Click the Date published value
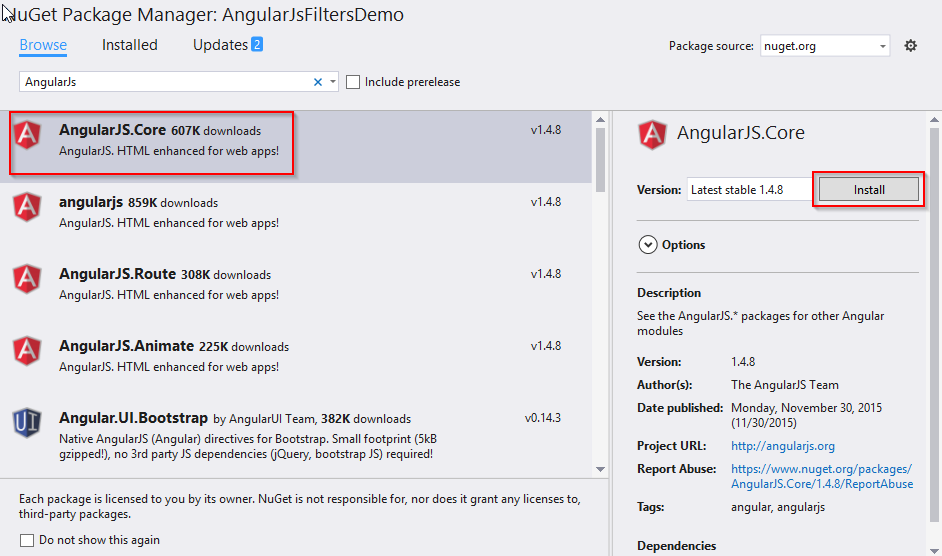Image resolution: width=942 pixels, height=556 pixels. click(806, 415)
